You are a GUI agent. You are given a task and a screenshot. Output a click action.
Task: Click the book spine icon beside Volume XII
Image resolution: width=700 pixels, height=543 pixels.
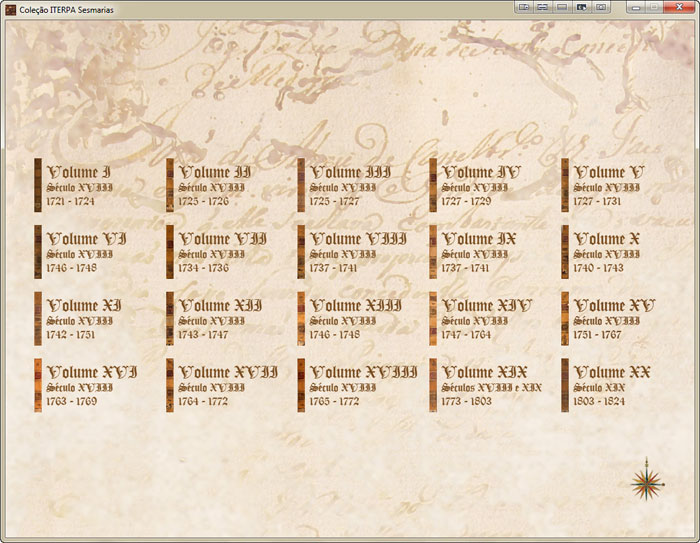point(169,318)
